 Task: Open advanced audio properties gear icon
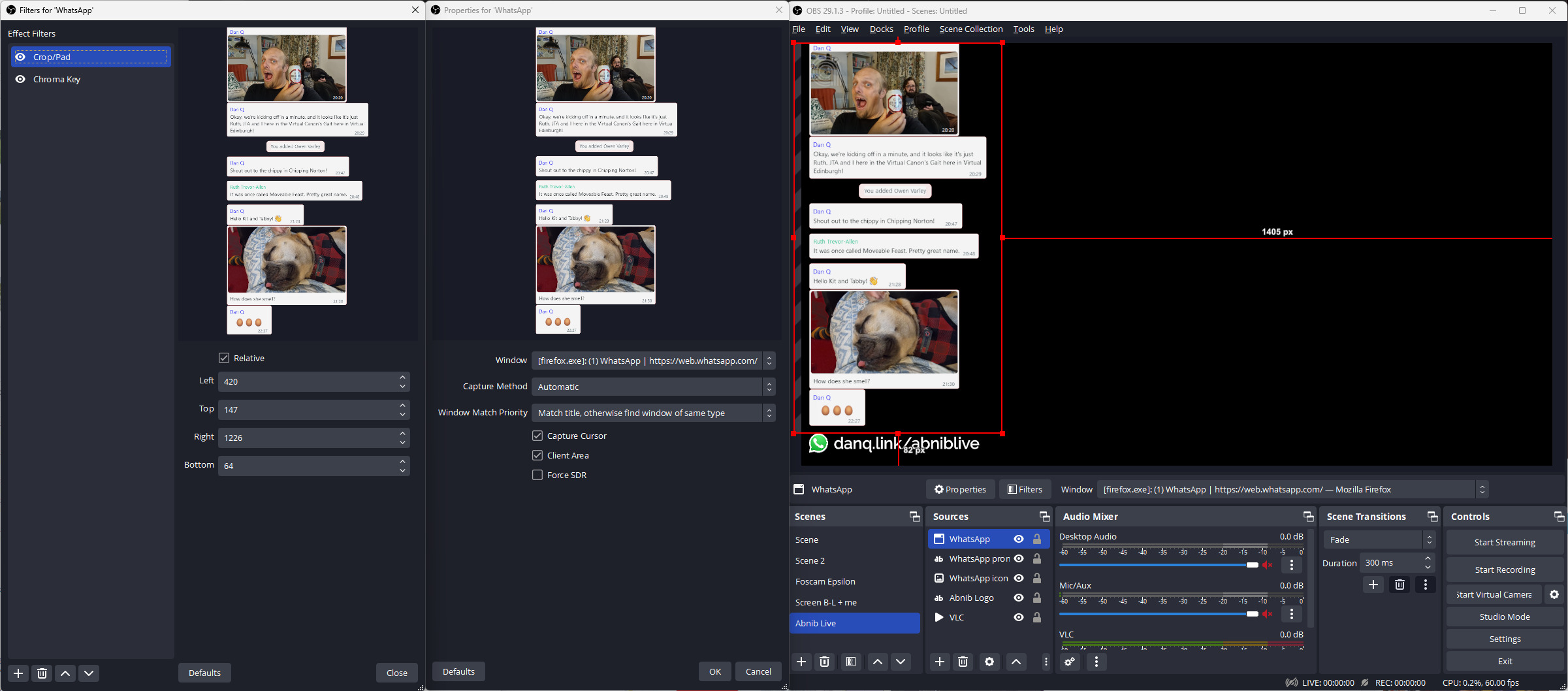(x=1069, y=662)
